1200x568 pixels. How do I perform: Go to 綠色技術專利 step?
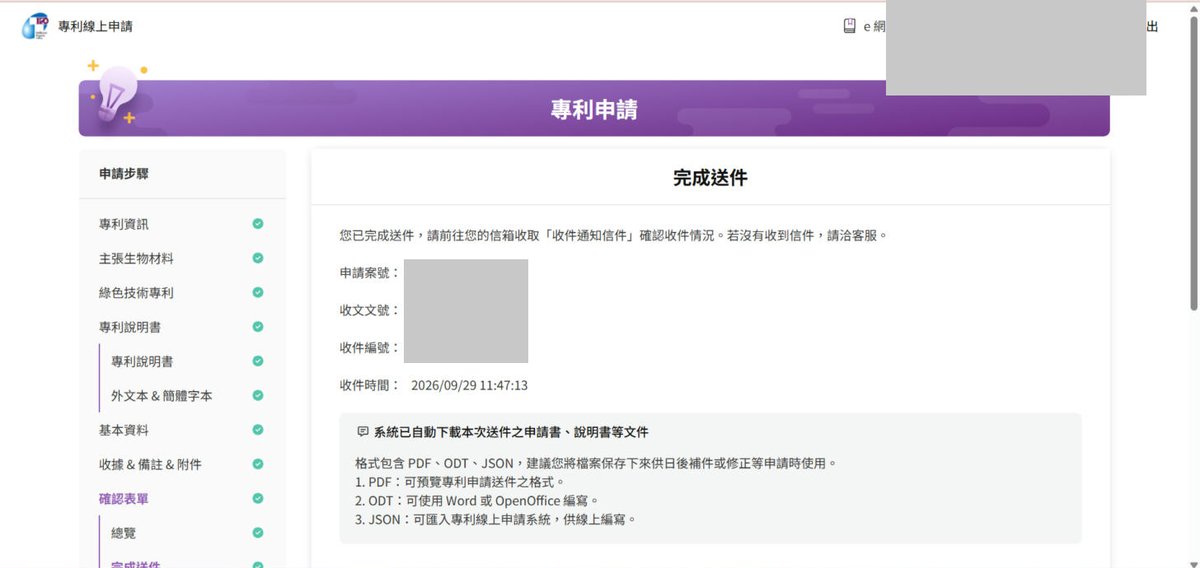click(x=136, y=293)
